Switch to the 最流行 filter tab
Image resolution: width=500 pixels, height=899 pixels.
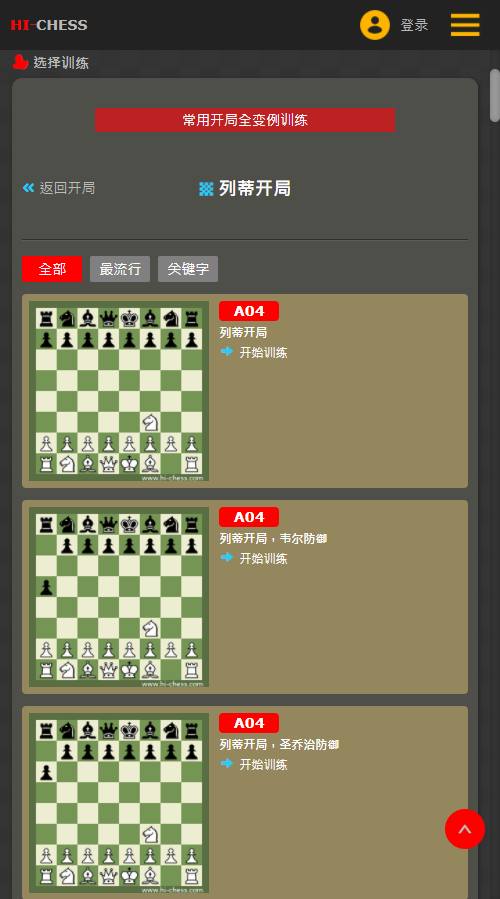pyautogui.click(x=120, y=269)
